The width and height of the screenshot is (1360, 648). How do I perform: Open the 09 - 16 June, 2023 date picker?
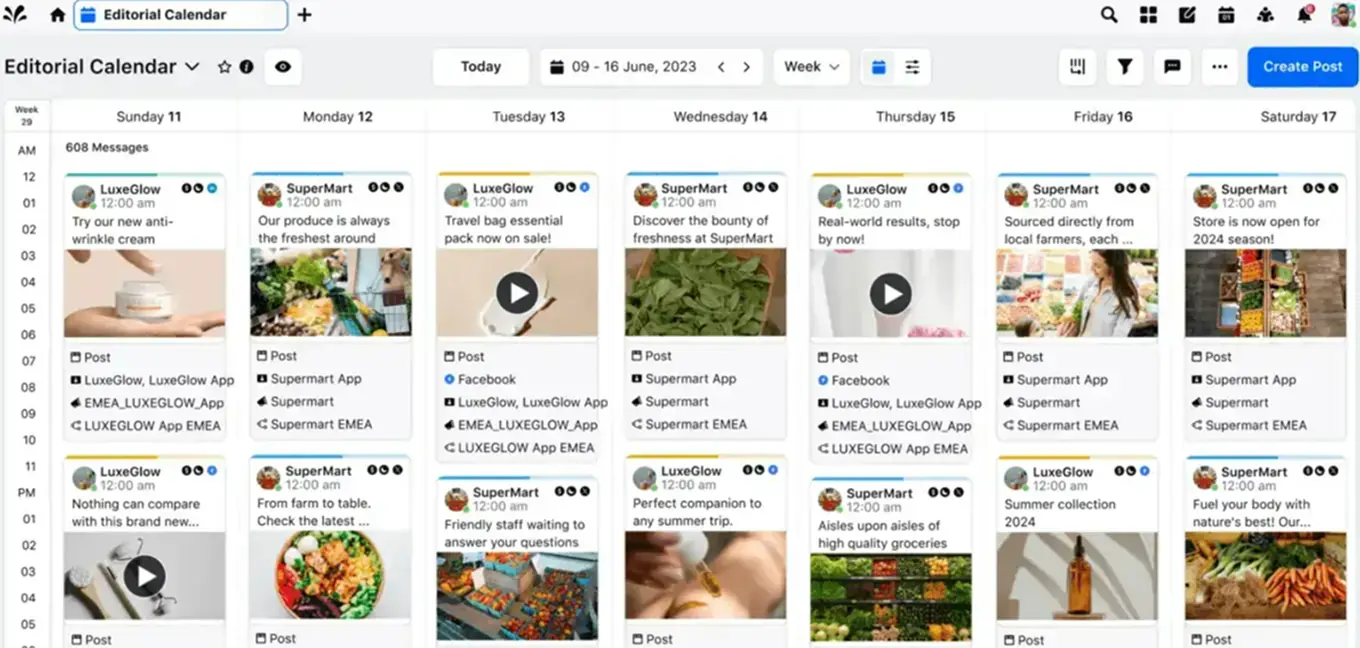(623, 67)
